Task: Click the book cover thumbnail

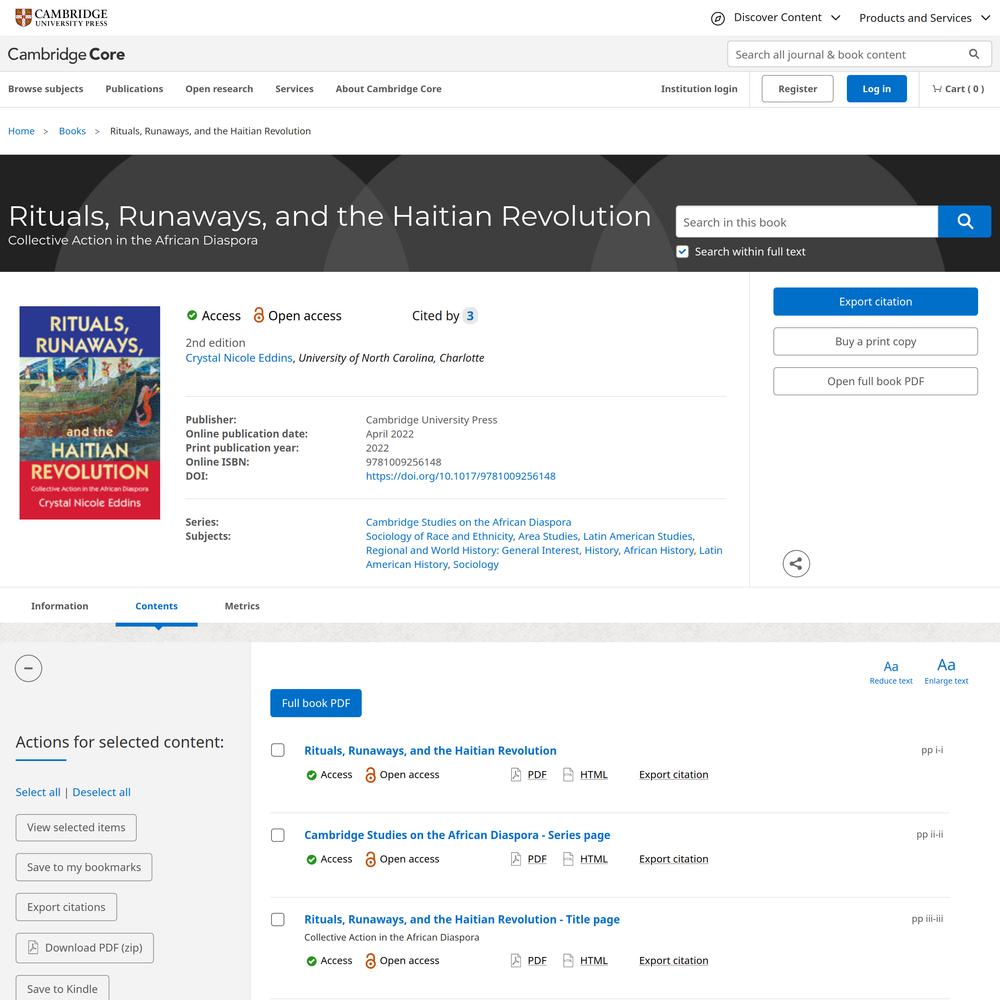Action: coord(90,413)
